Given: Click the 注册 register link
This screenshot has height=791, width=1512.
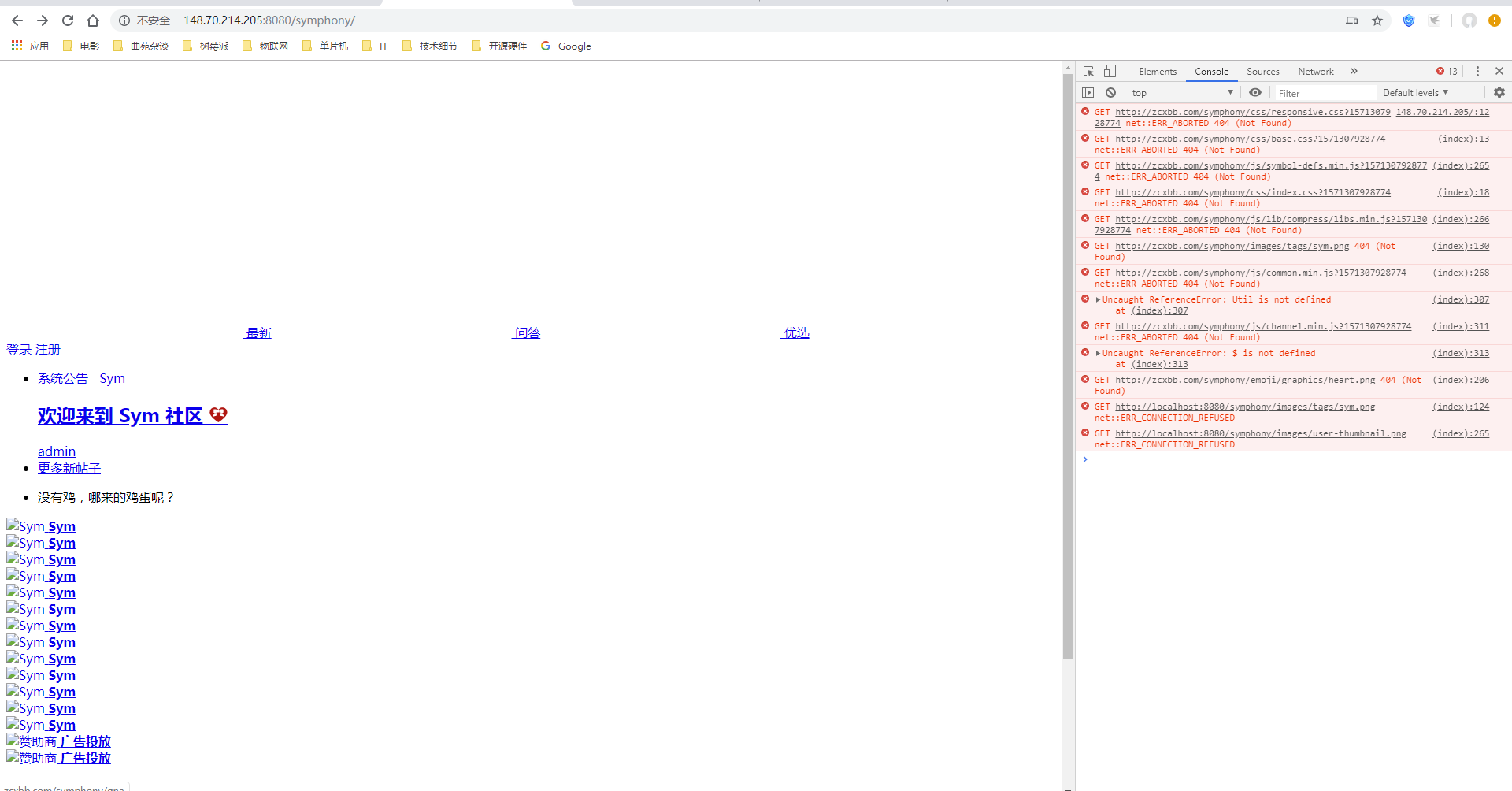Looking at the screenshot, I should point(48,349).
